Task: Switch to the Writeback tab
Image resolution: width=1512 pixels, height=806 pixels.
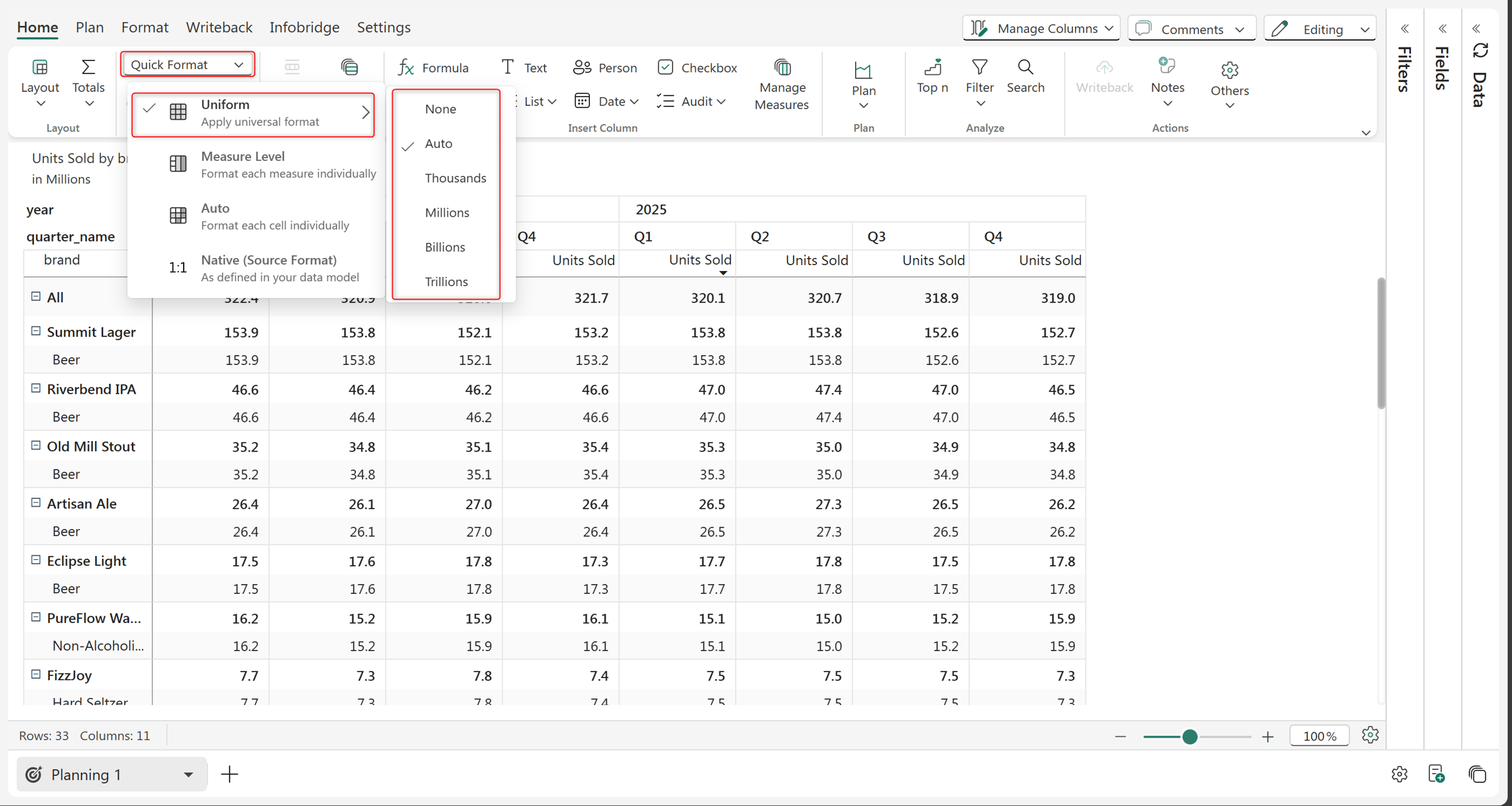Action: click(x=219, y=28)
